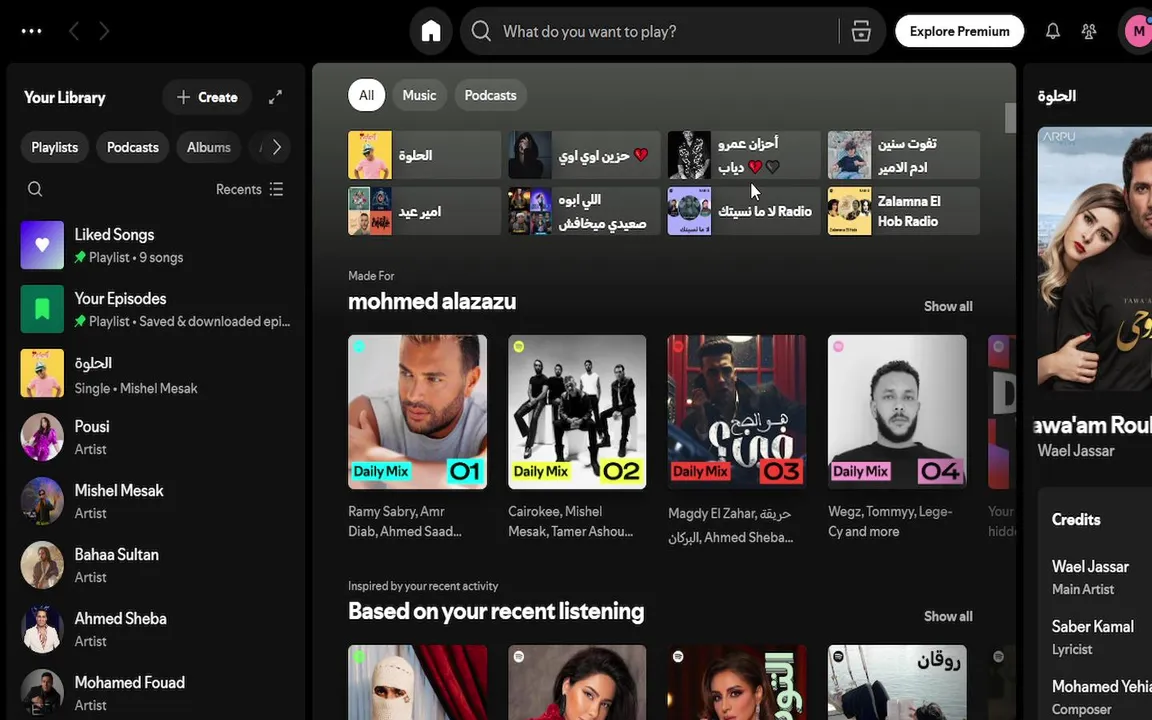Open Mishel Mesak artist in library
This screenshot has width=1152, height=720.
[156, 501]
